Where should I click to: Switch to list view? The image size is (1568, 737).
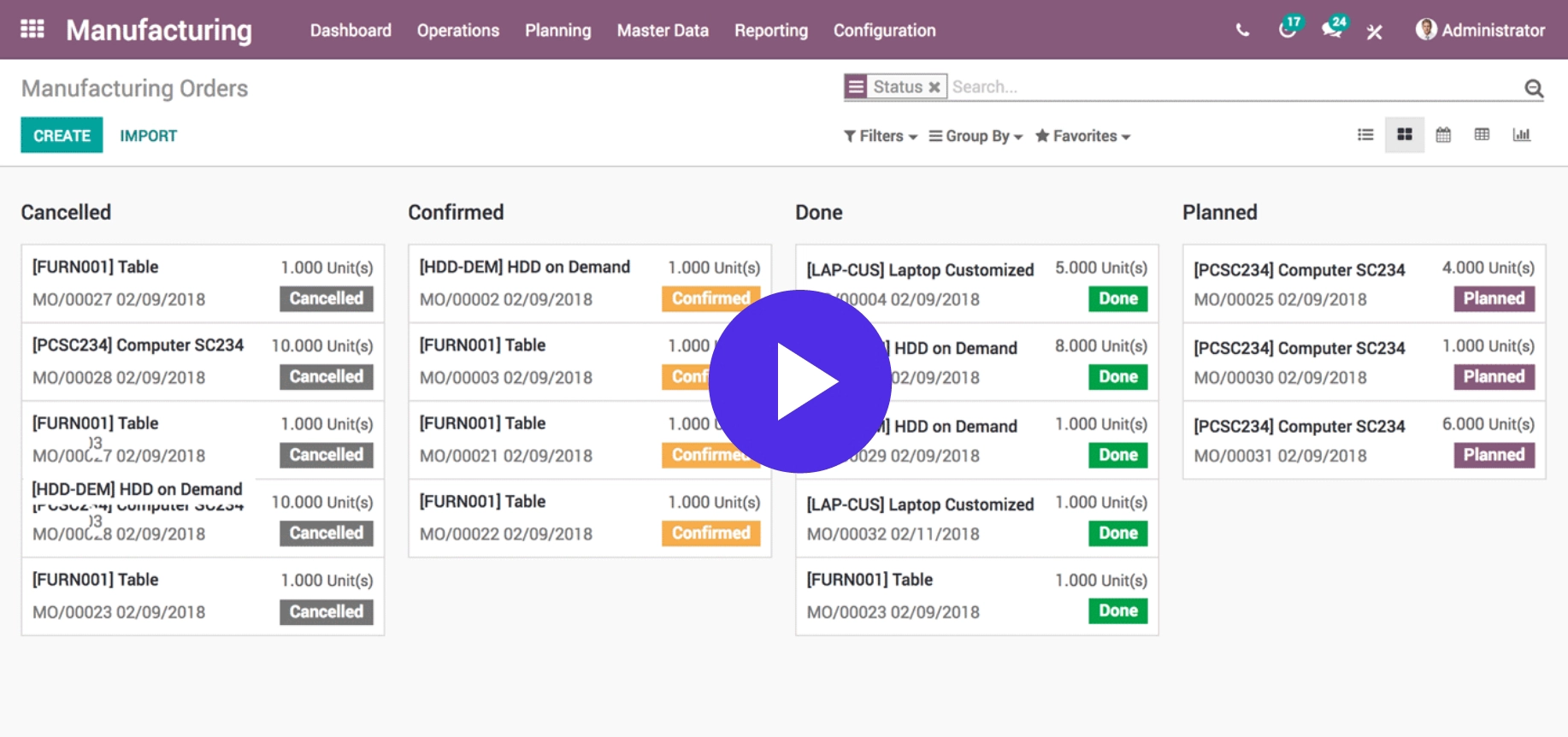click(x=1365, y=135)
